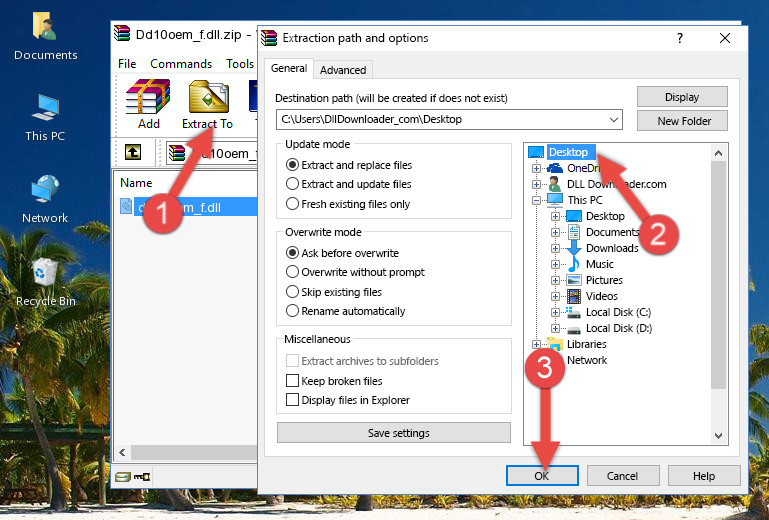Open the Commands menu in WinRAR
Viewport: 769px width, 520px height.
[181, 64]
